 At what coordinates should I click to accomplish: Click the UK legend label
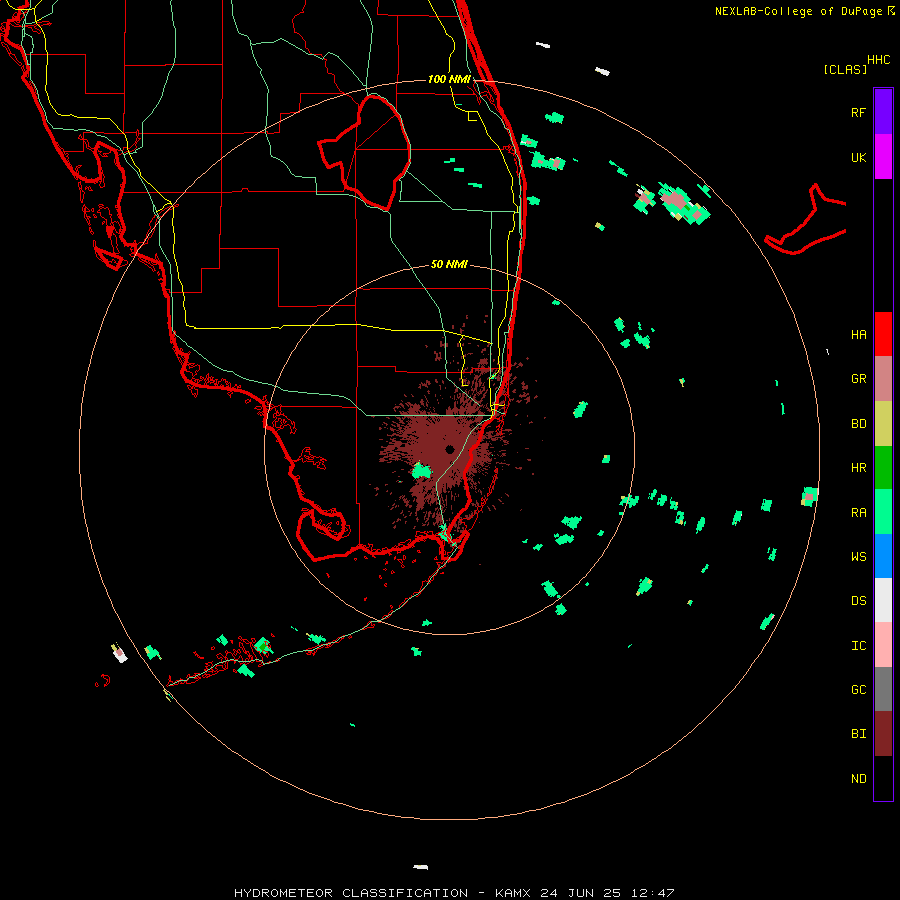(858, 157)
